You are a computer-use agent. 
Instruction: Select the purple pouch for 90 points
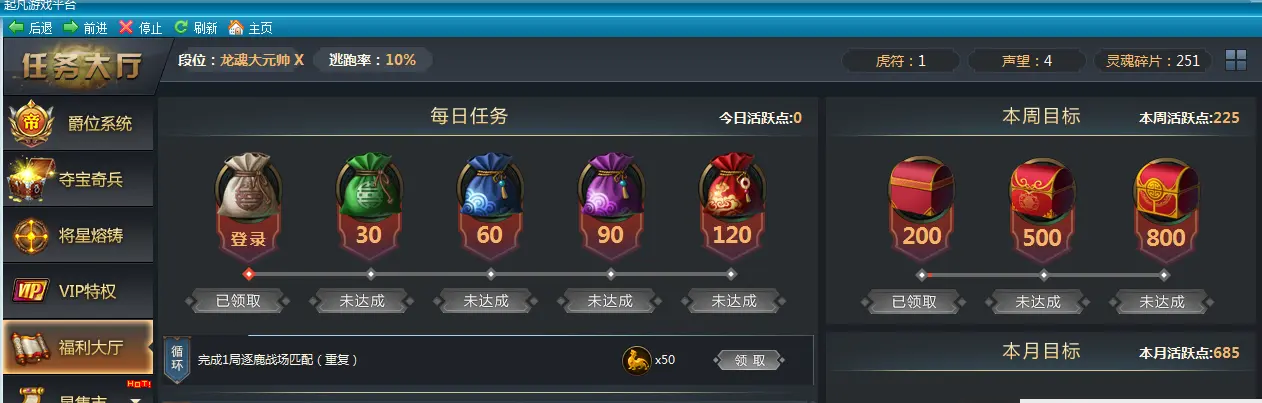[610, 187]
